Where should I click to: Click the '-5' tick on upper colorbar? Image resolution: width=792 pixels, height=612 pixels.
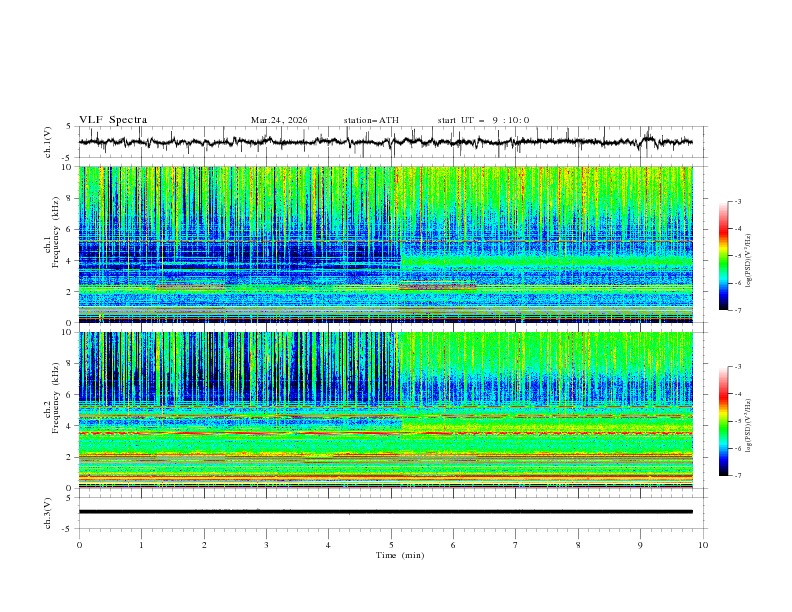tap(738, 256)
